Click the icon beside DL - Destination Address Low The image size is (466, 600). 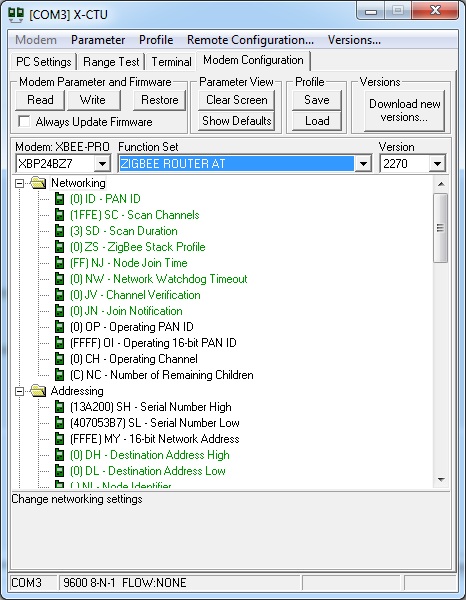pyautogui.click(x=59, y=471)
